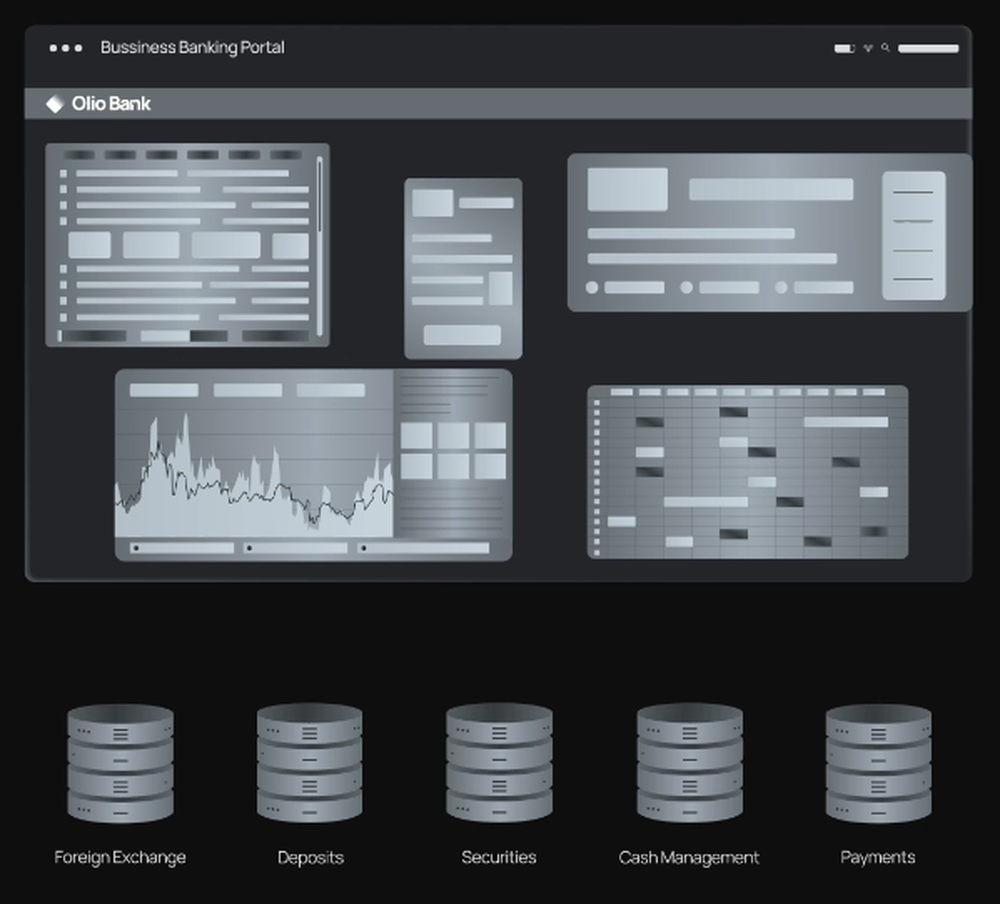Open the chevron dropdown next to the battery

868,47
